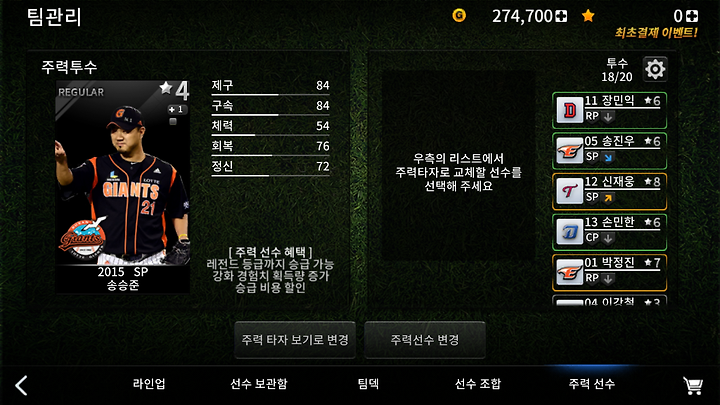Click the T team logo of 신재웅
The image size is (720, 405).
pyautogui.click(x=570, y=191)
